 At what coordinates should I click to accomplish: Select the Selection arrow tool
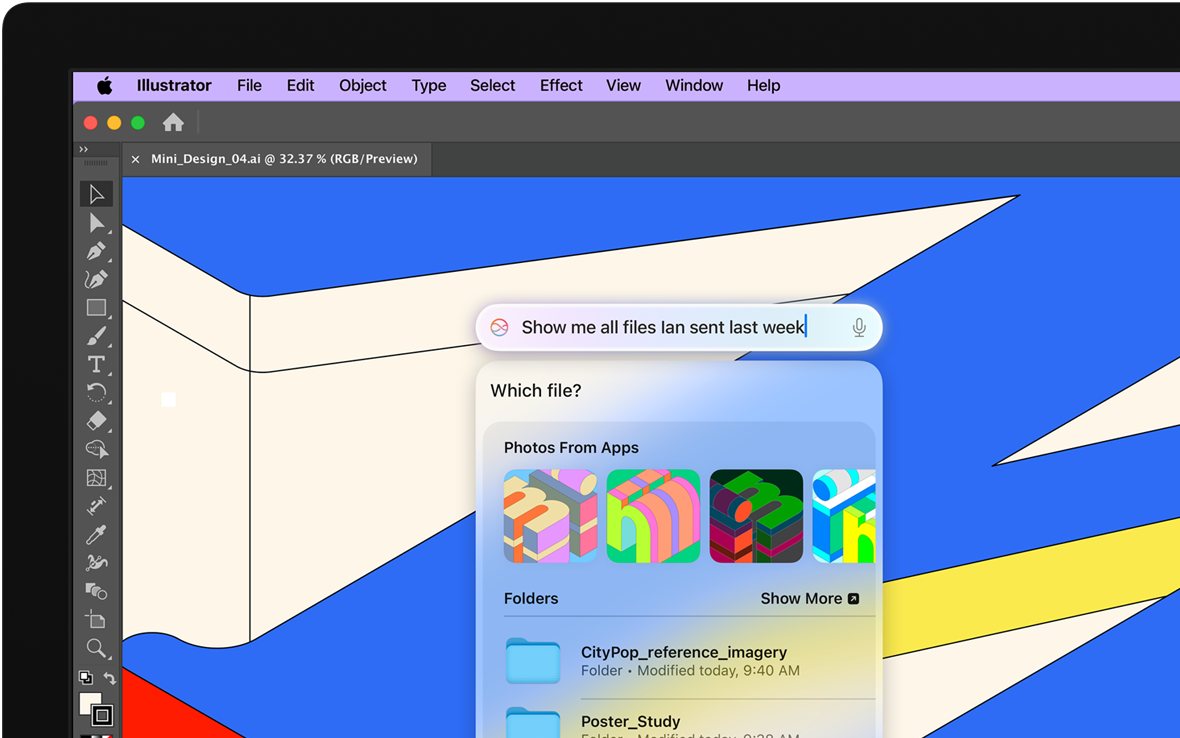pos(96,194)
